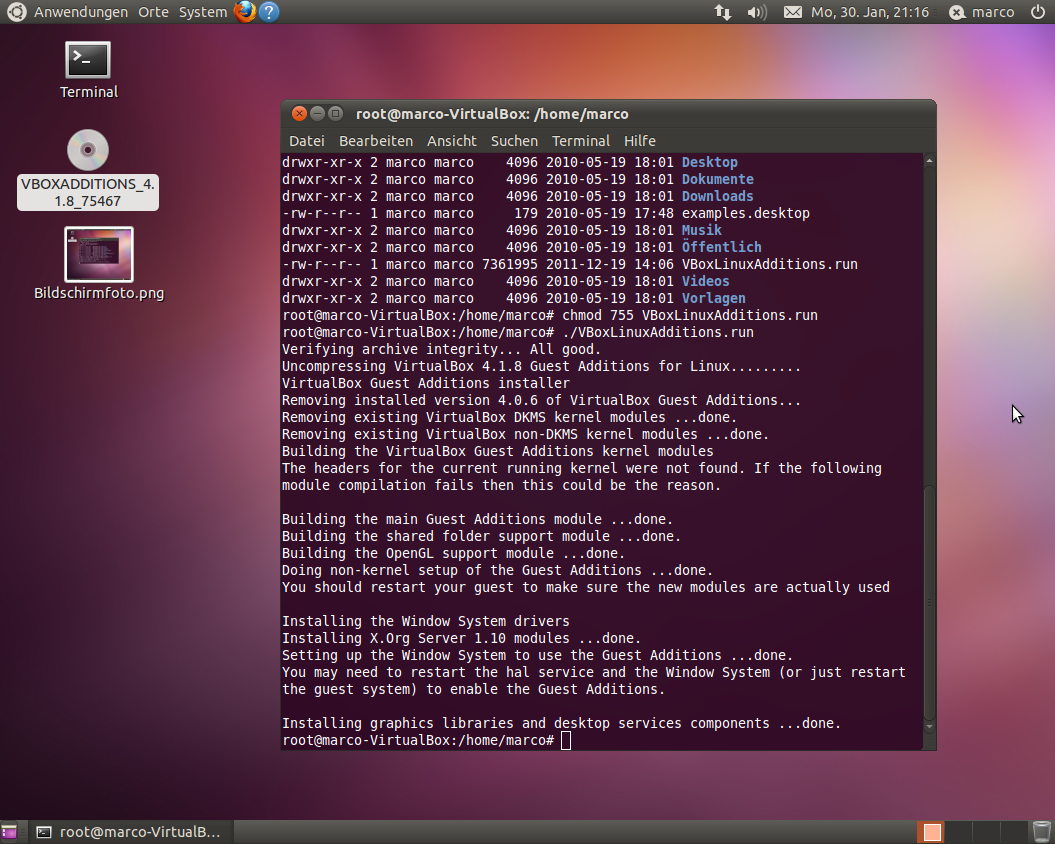Click terminal scrollbar up arrow

coord(929,161)
